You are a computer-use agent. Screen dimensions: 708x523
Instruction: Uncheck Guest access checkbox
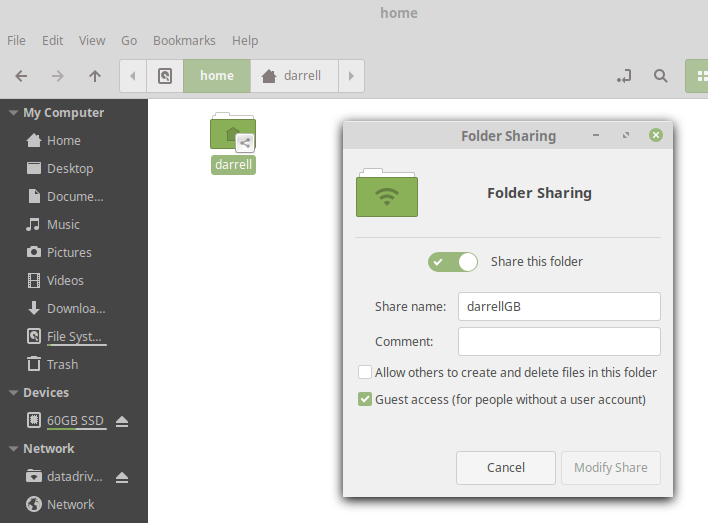pos(365,400)
